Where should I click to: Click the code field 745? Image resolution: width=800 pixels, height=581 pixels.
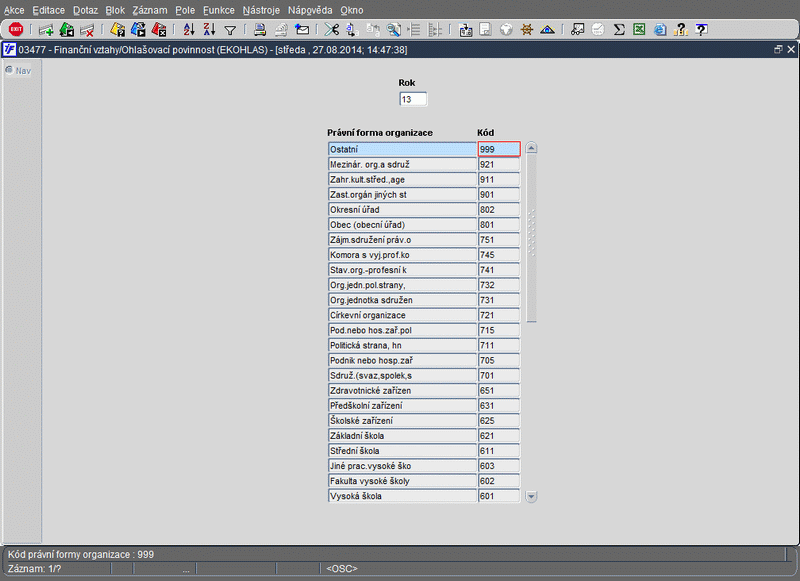tap(499, 255)
